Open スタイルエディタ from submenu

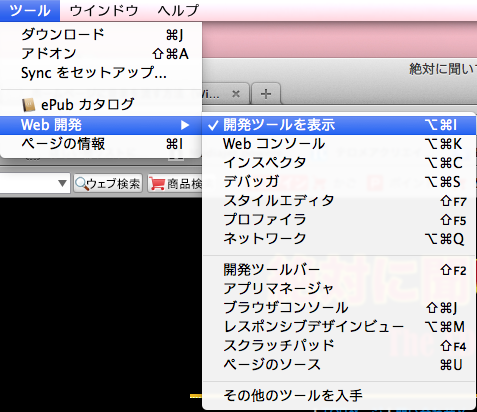click(339, 201)
